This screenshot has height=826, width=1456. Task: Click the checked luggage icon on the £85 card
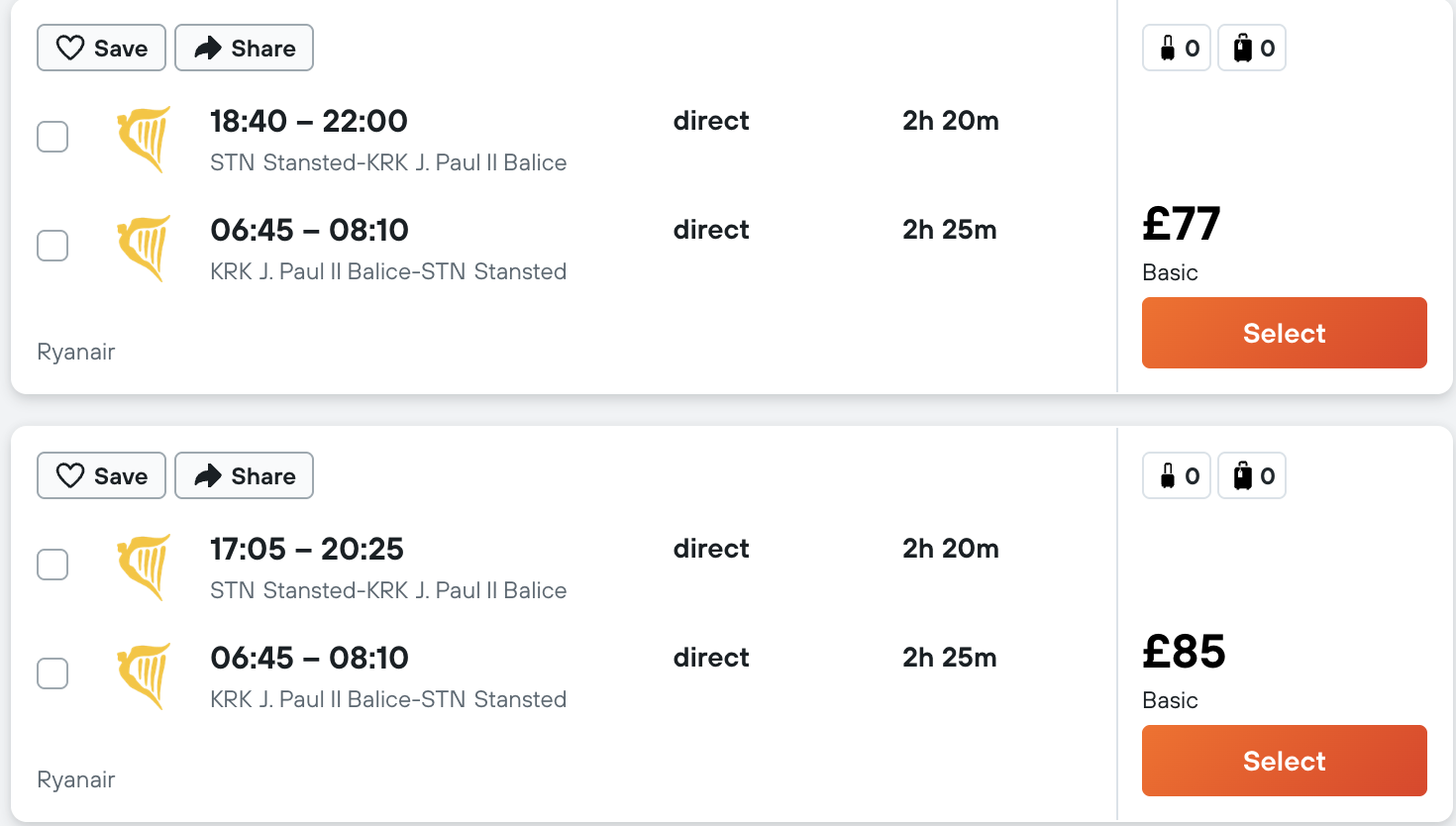point(1242,475)
